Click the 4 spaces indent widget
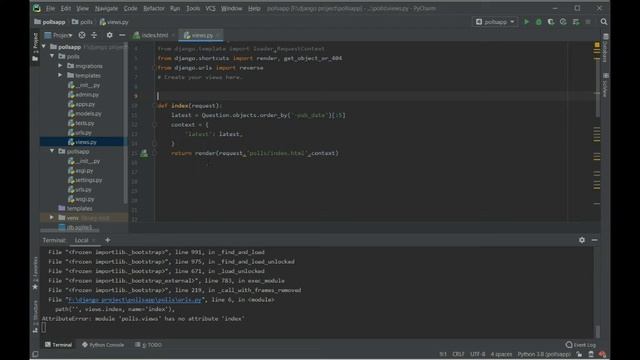 501,354
